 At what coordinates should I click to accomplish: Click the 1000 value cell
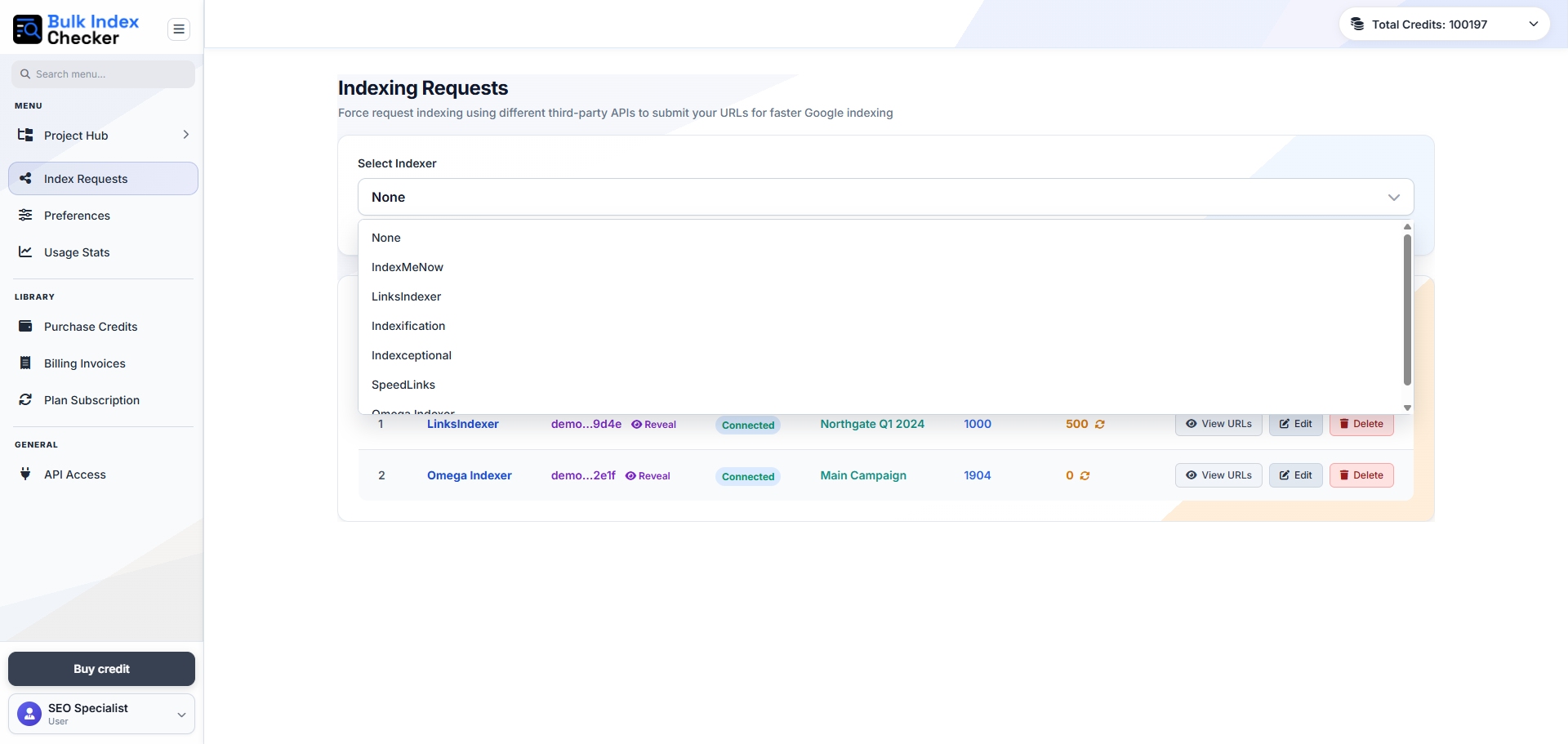click(x=978, y=425)
